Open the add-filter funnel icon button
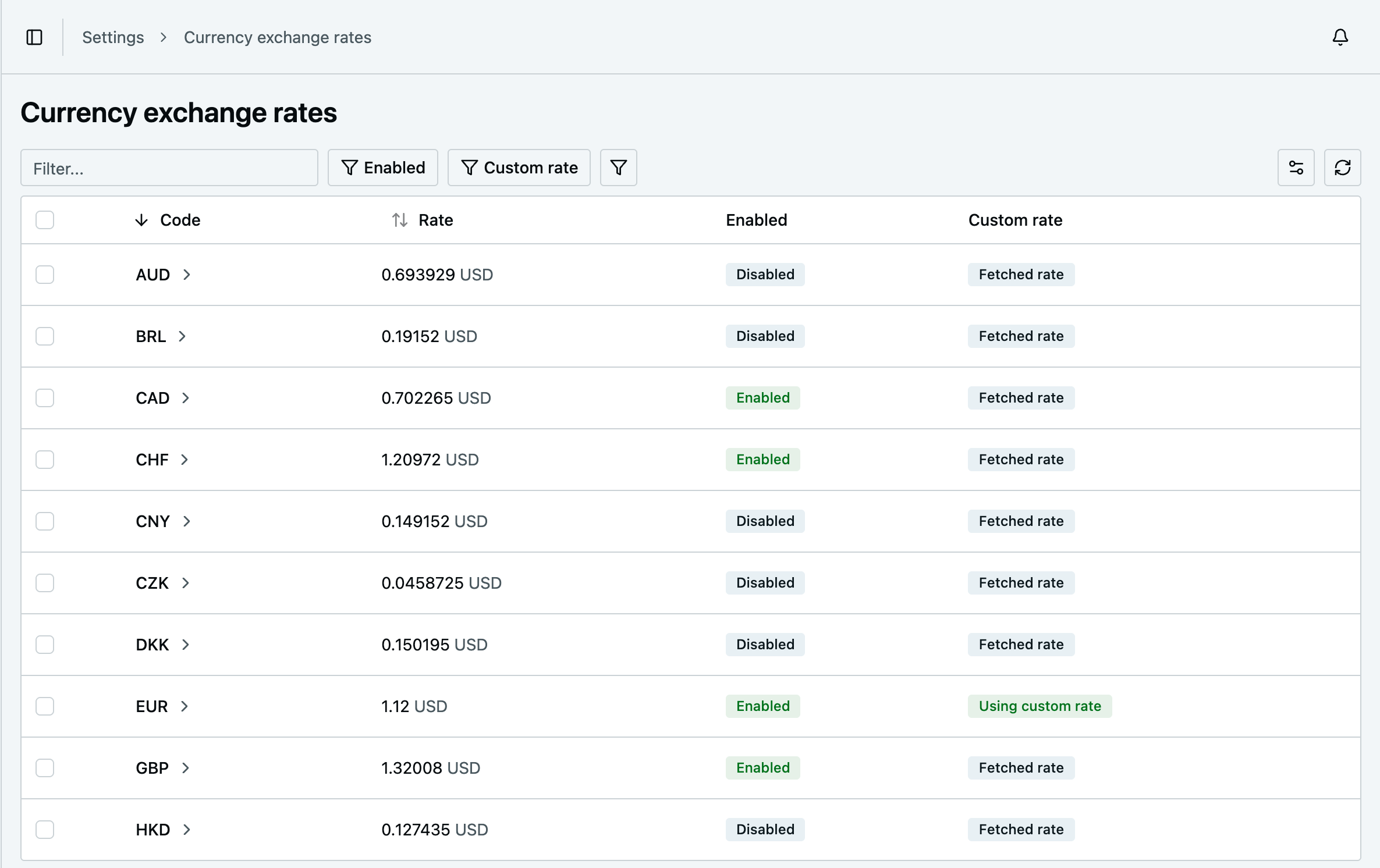This screenshot has width=1380, height=868. point(618,168)
